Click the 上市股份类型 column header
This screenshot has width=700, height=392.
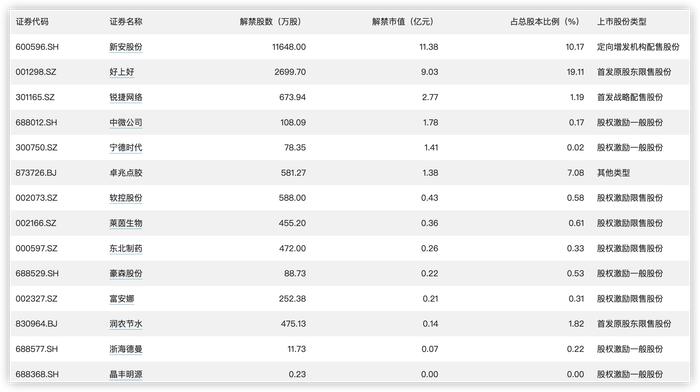click(x=622, y=21)
